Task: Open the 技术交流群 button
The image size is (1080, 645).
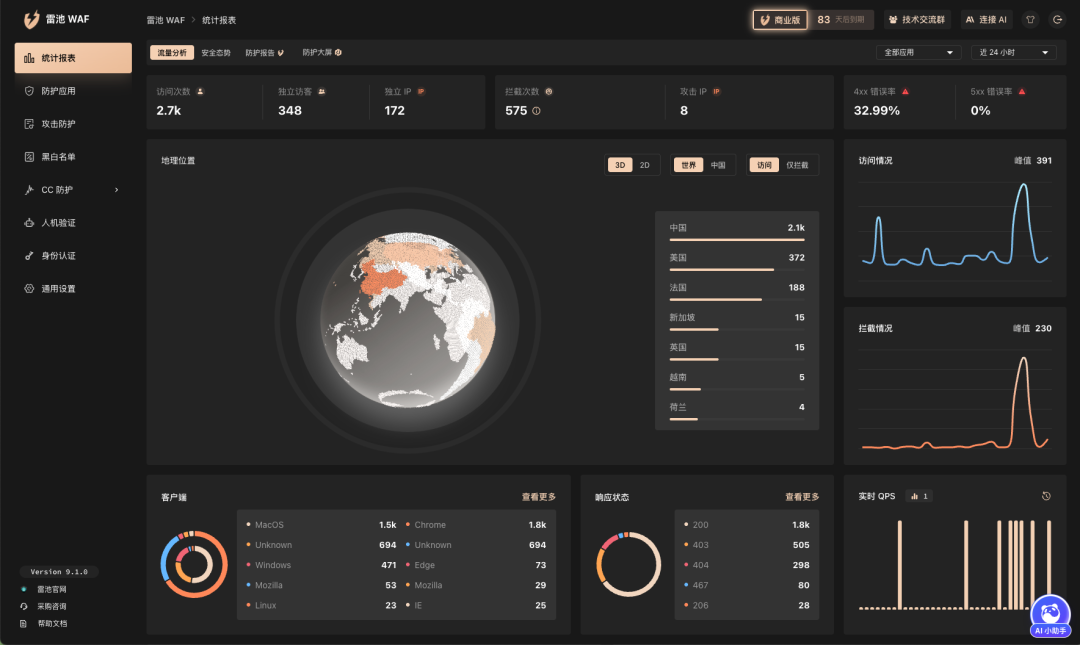Action: (x=917, y=20)
